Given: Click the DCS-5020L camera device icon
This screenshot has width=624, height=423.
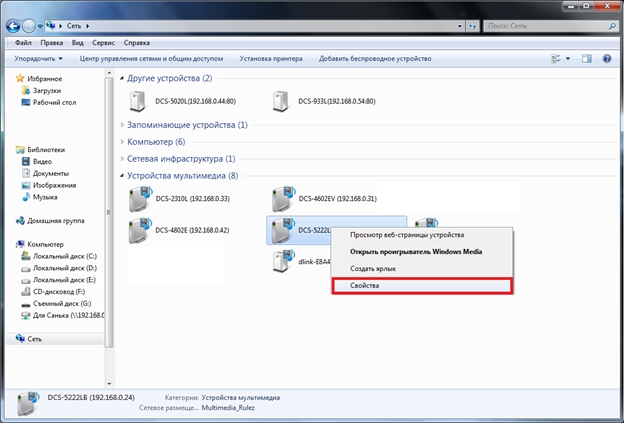Looking at the screenshot, I should [x=139, y=101].
